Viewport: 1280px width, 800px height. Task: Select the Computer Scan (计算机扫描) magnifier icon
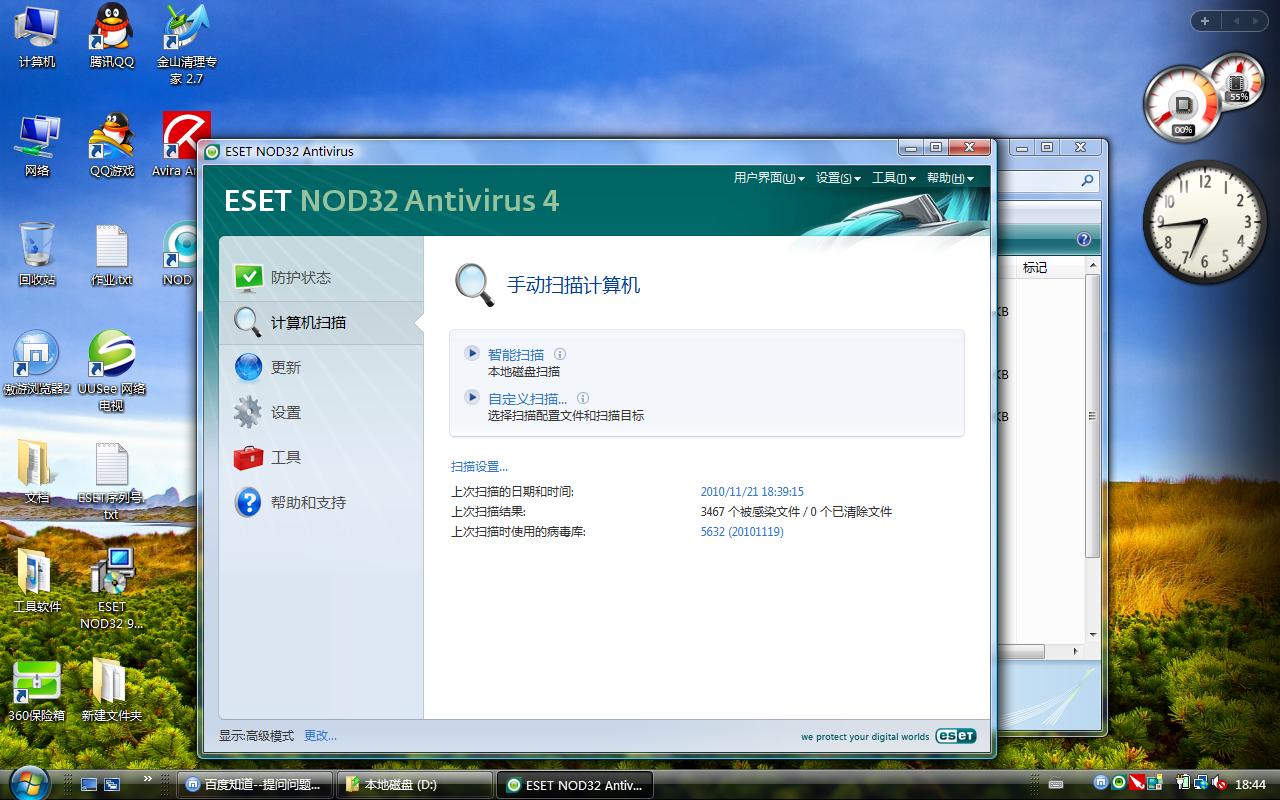coord(248,322)
